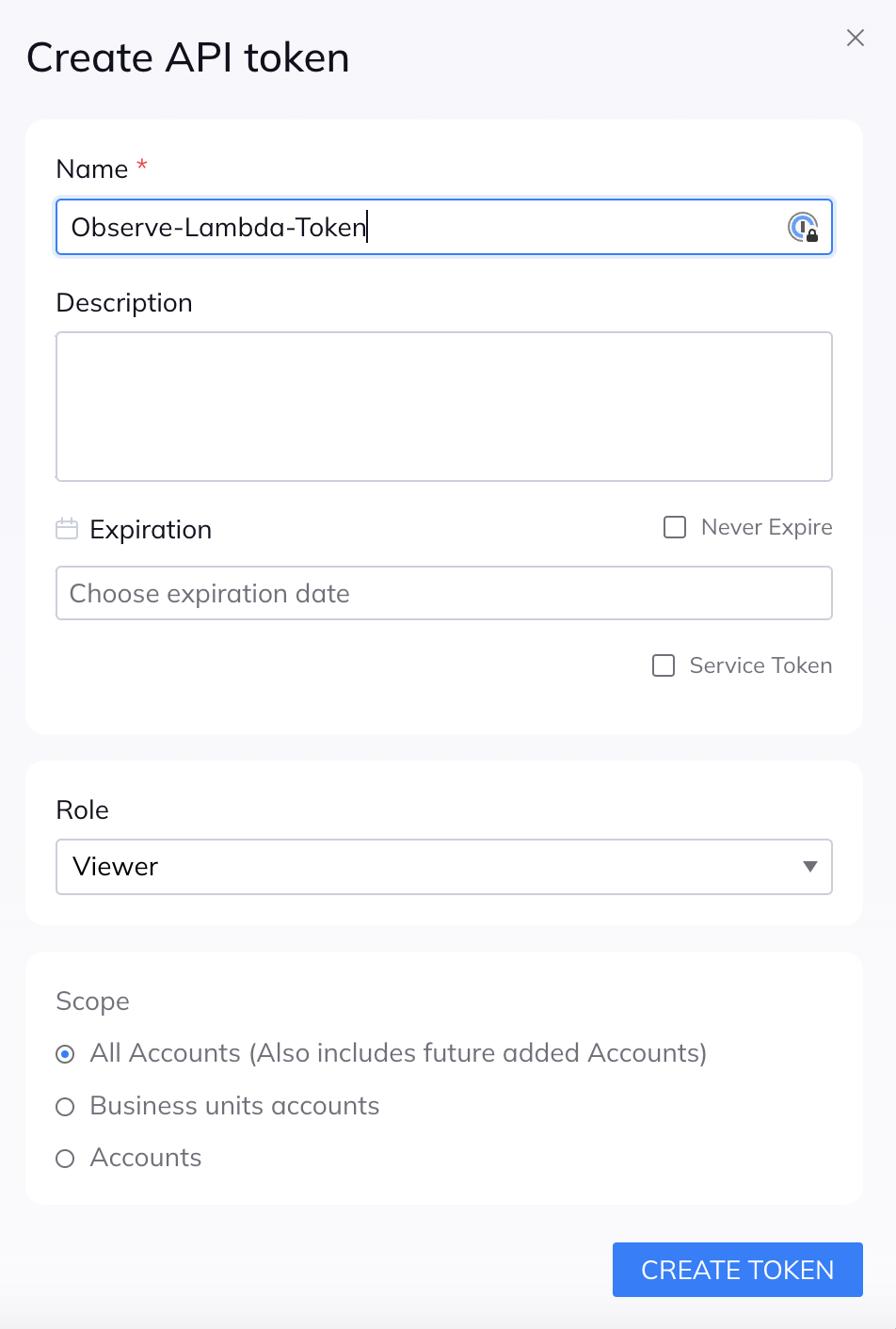Select the Accounts scope radio button
Viewport: 896px width, 1329px height.
coord(65,1159)
